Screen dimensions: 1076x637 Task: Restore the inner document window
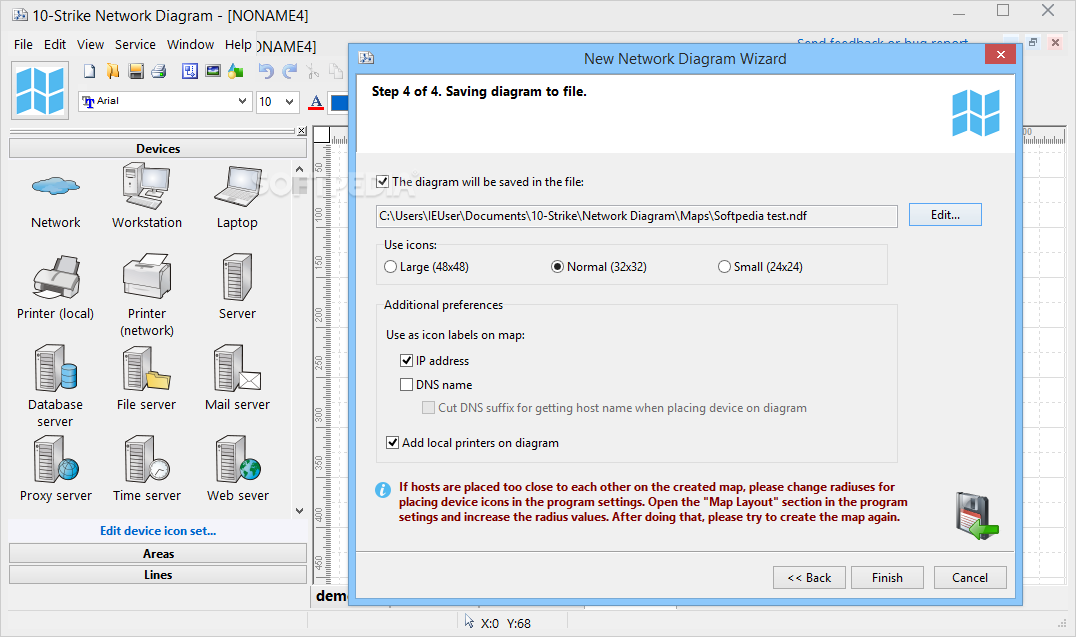point(1033,43)
